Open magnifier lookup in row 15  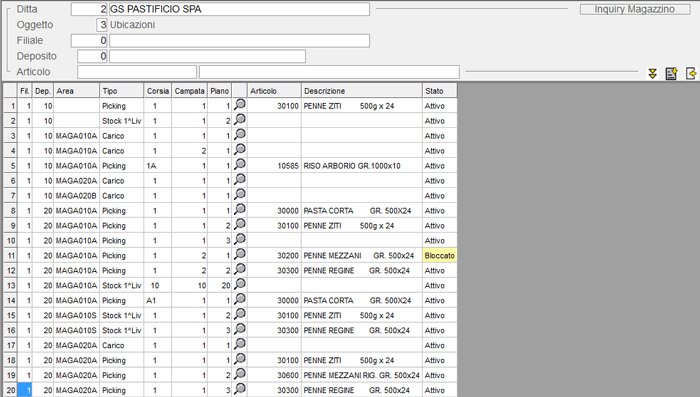240,314
